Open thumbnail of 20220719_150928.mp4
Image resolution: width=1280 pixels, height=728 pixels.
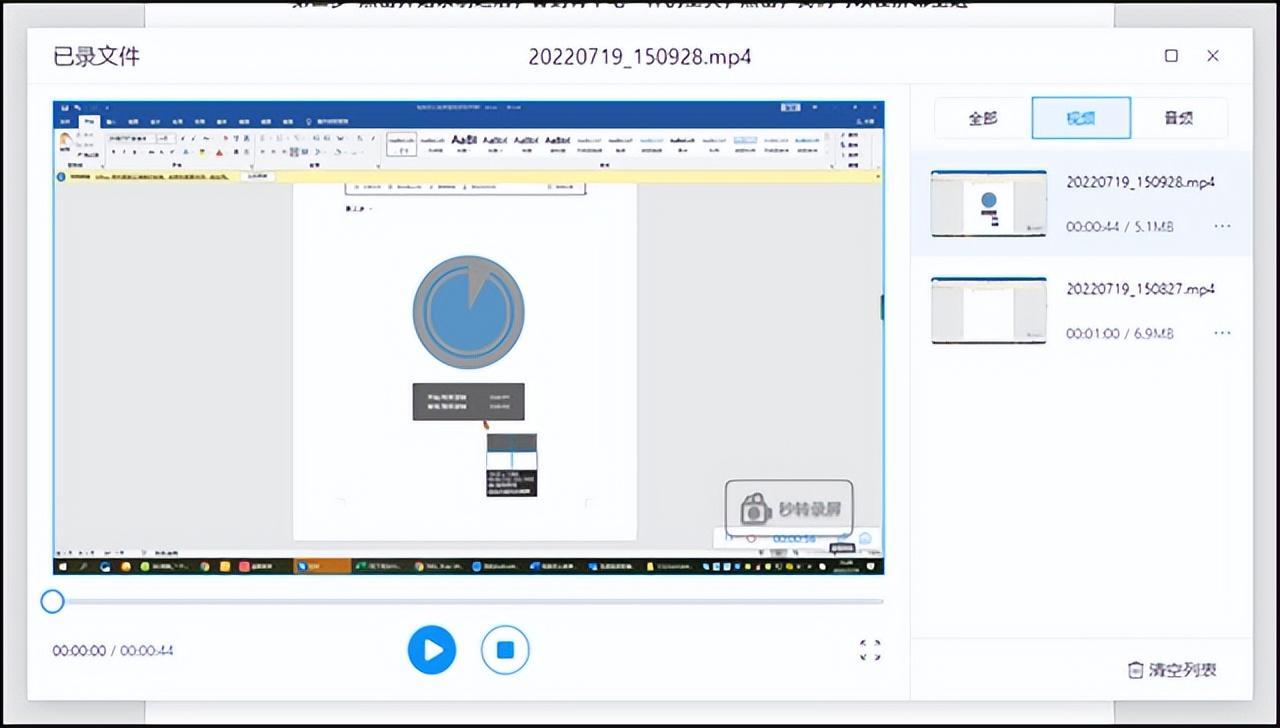(989, 203)
